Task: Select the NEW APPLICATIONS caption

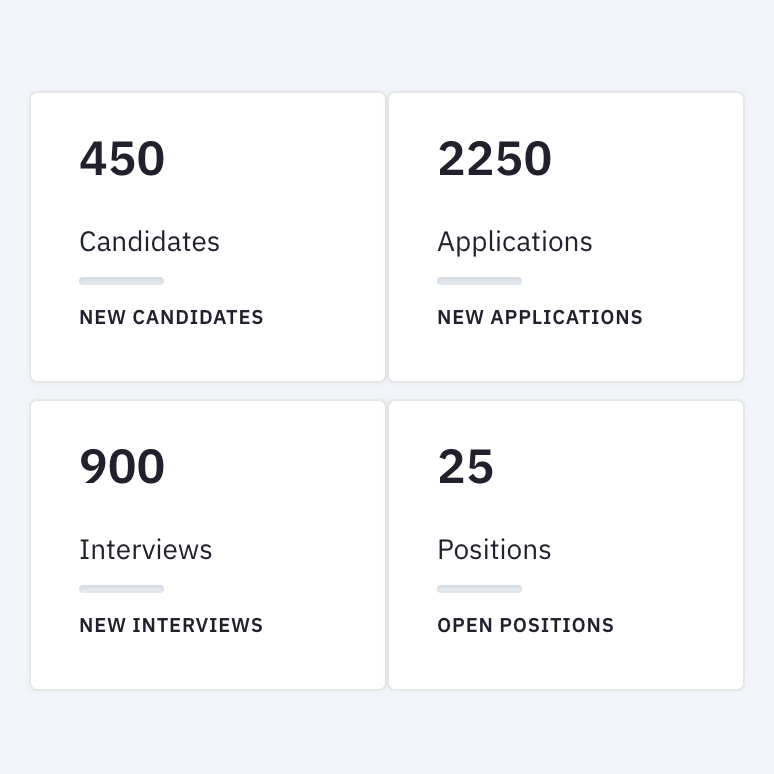Action: (x=539, y=318)
